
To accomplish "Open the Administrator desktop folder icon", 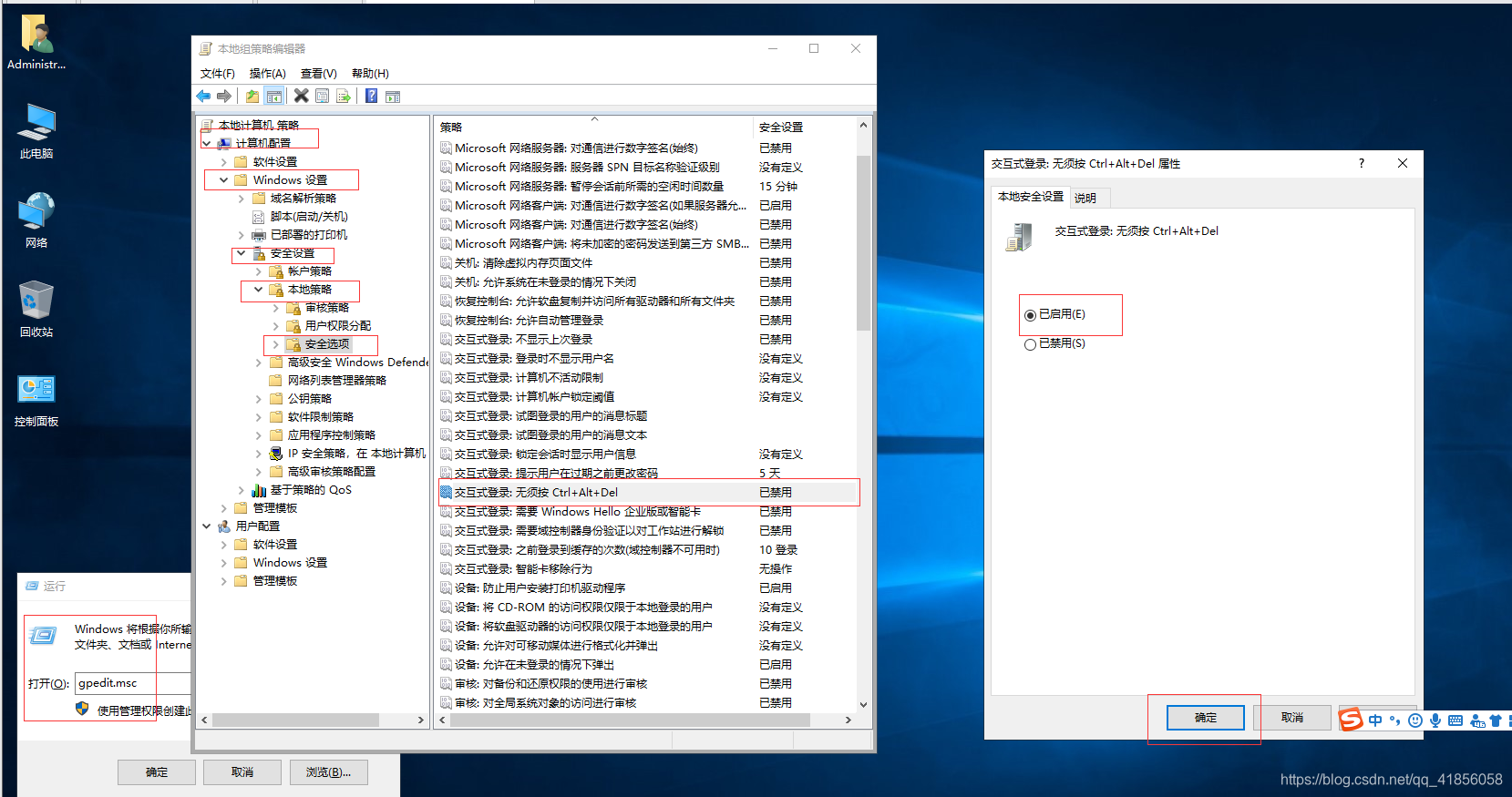I will (36, 42).
